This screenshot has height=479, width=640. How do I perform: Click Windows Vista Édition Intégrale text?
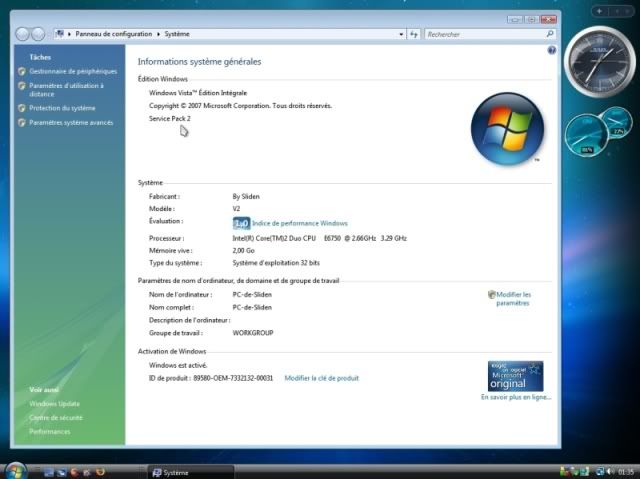pos(198,93)
